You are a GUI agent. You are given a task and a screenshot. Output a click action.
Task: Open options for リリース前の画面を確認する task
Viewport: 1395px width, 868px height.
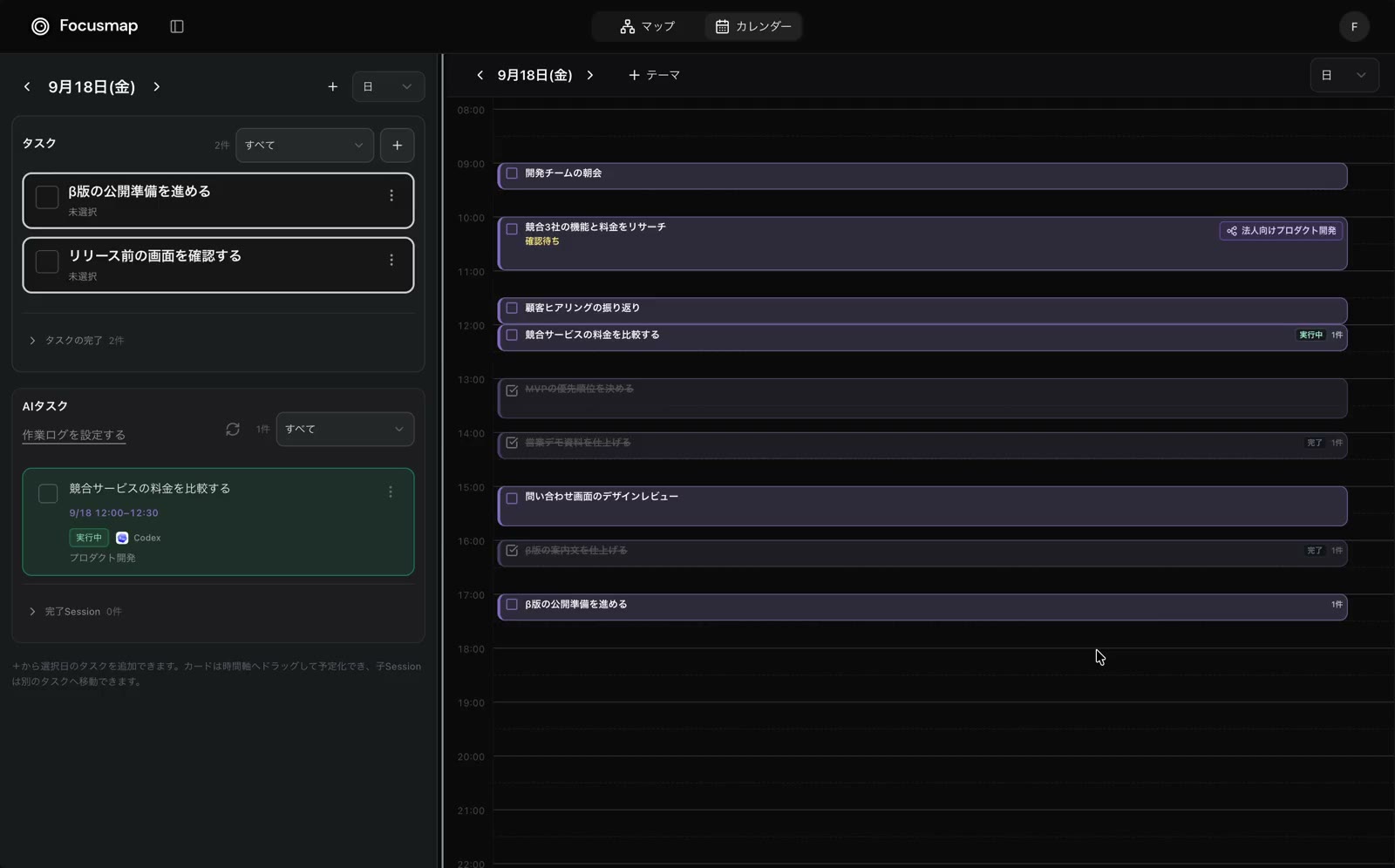[391, 261]
